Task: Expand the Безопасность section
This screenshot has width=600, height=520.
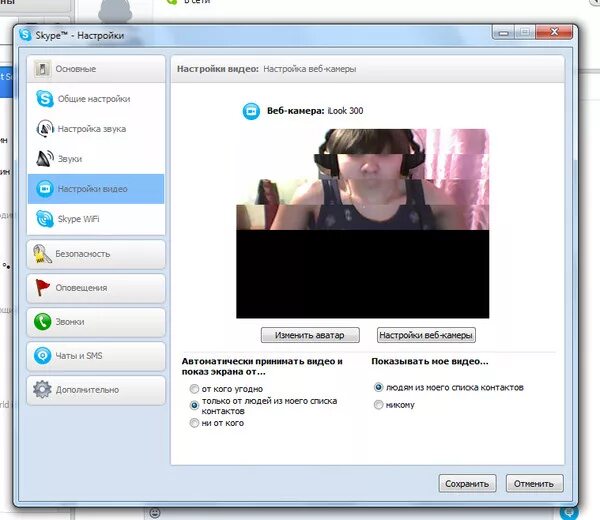Action: (96, 254)
